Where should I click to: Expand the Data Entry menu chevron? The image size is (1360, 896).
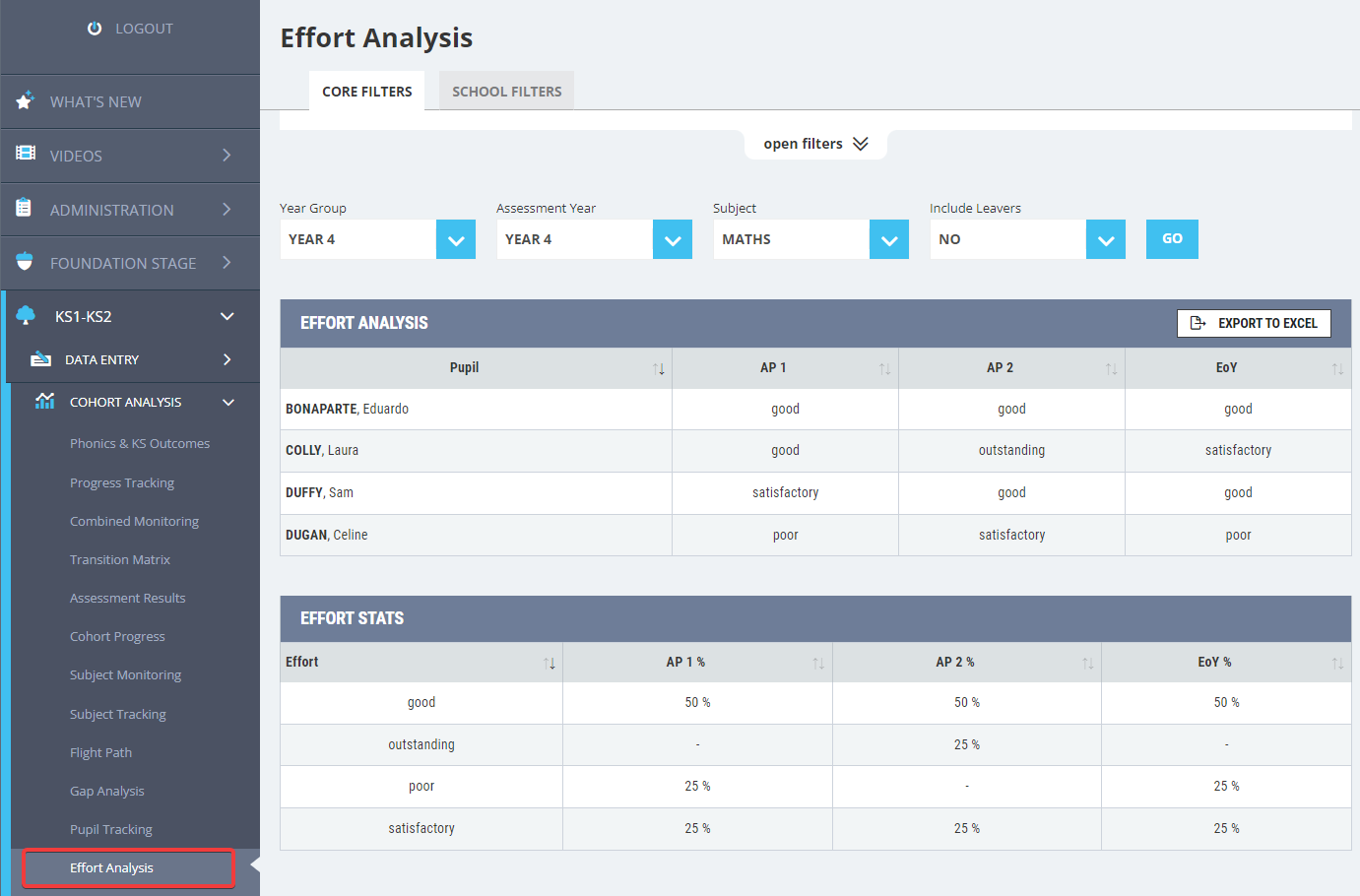pyautogui.click(x=227, y=359)
